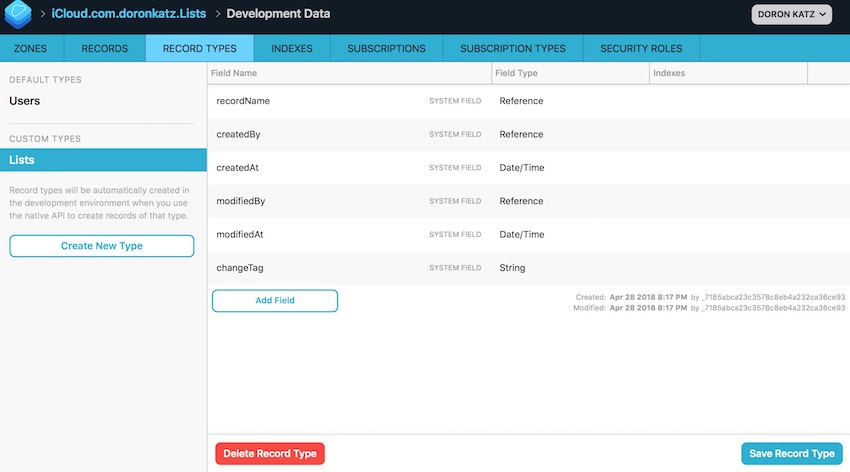Select the RECORD TYPES tab
850x472 pixels.
coord(199,48)
